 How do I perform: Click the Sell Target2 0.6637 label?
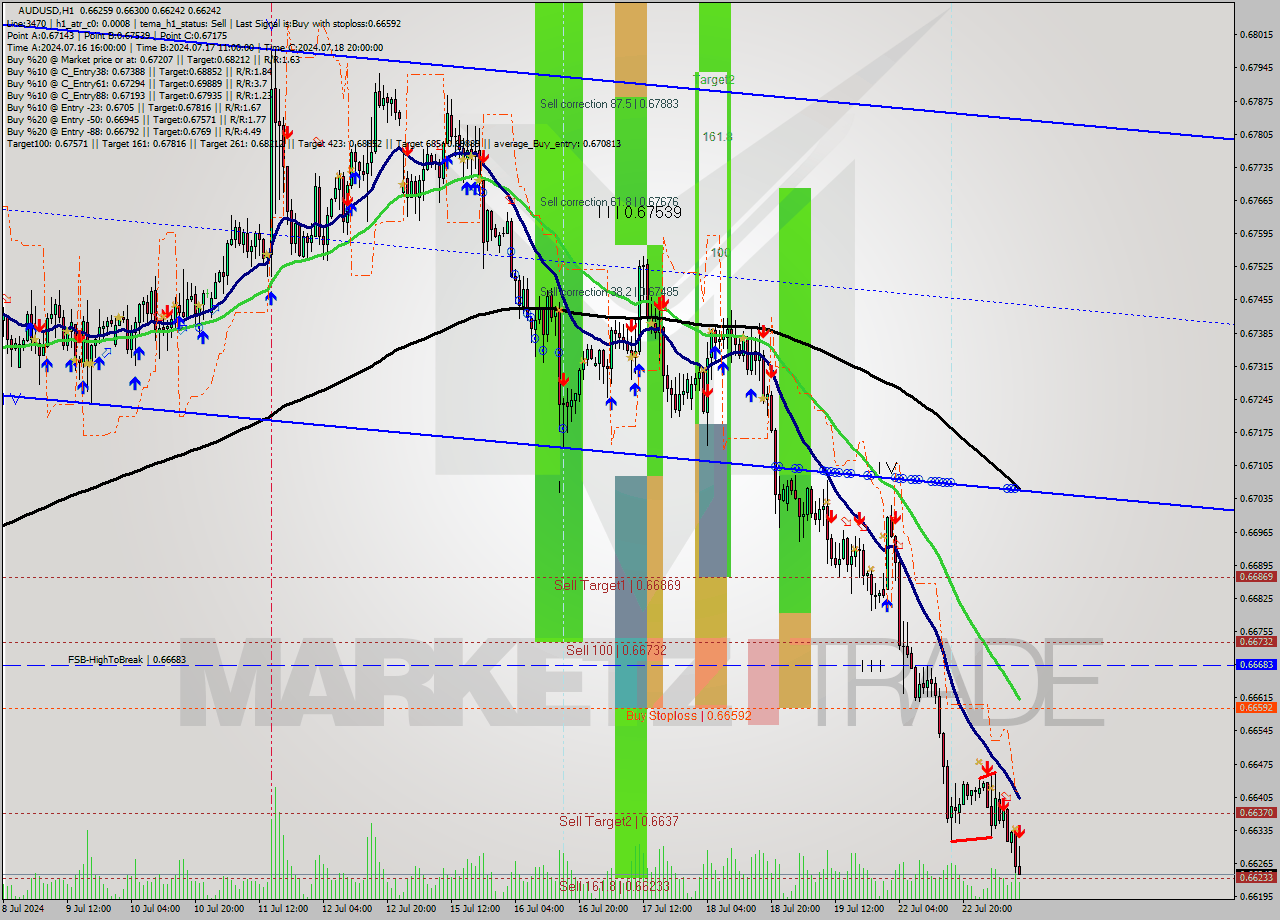617,820
